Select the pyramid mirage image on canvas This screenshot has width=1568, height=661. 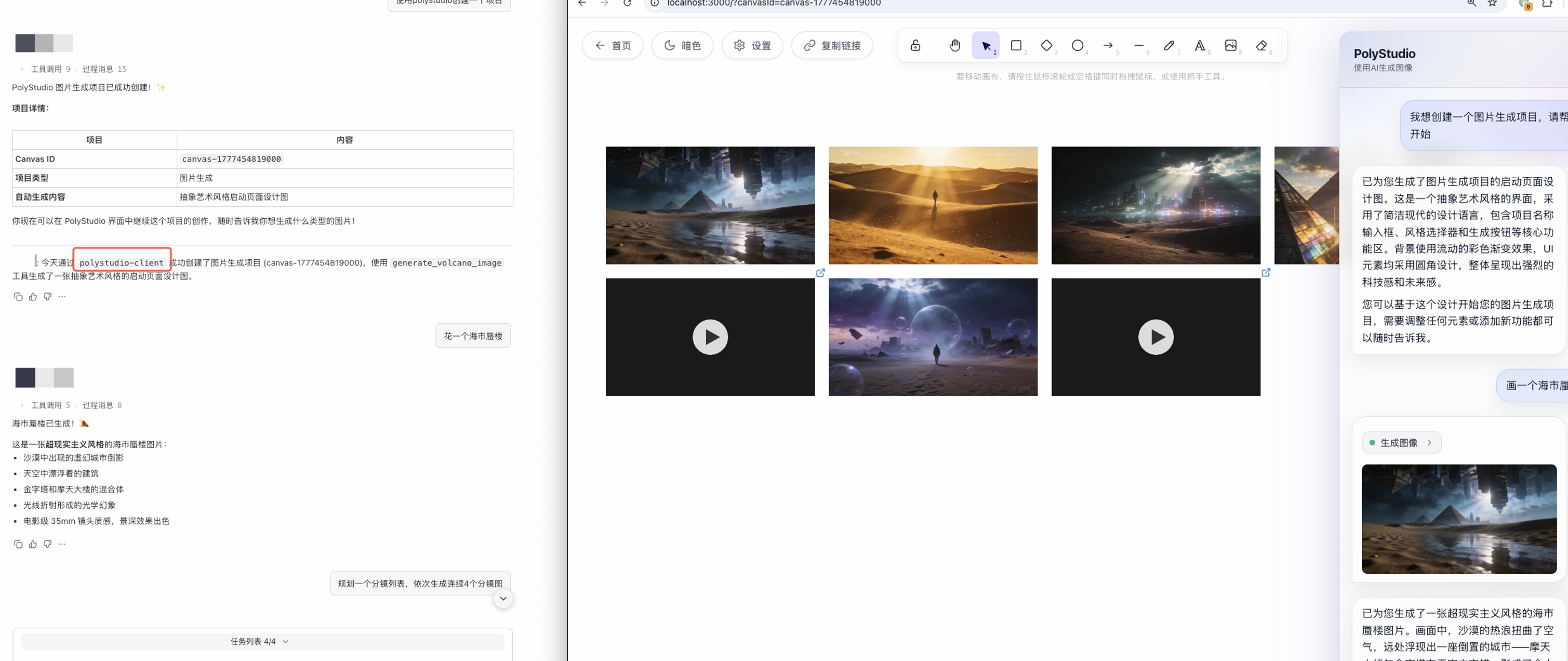coord(710,205)
